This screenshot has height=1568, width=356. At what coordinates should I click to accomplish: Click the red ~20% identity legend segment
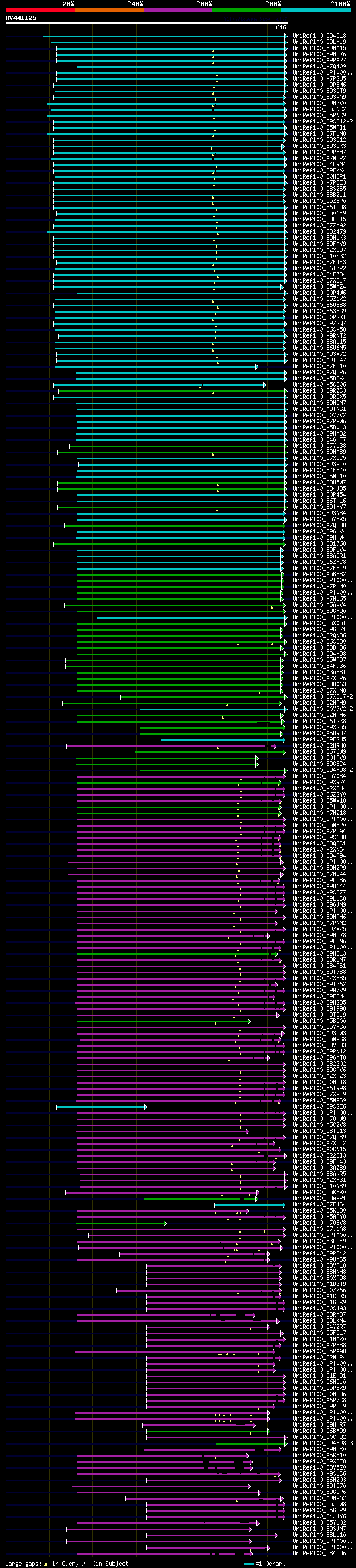point(39,10)
